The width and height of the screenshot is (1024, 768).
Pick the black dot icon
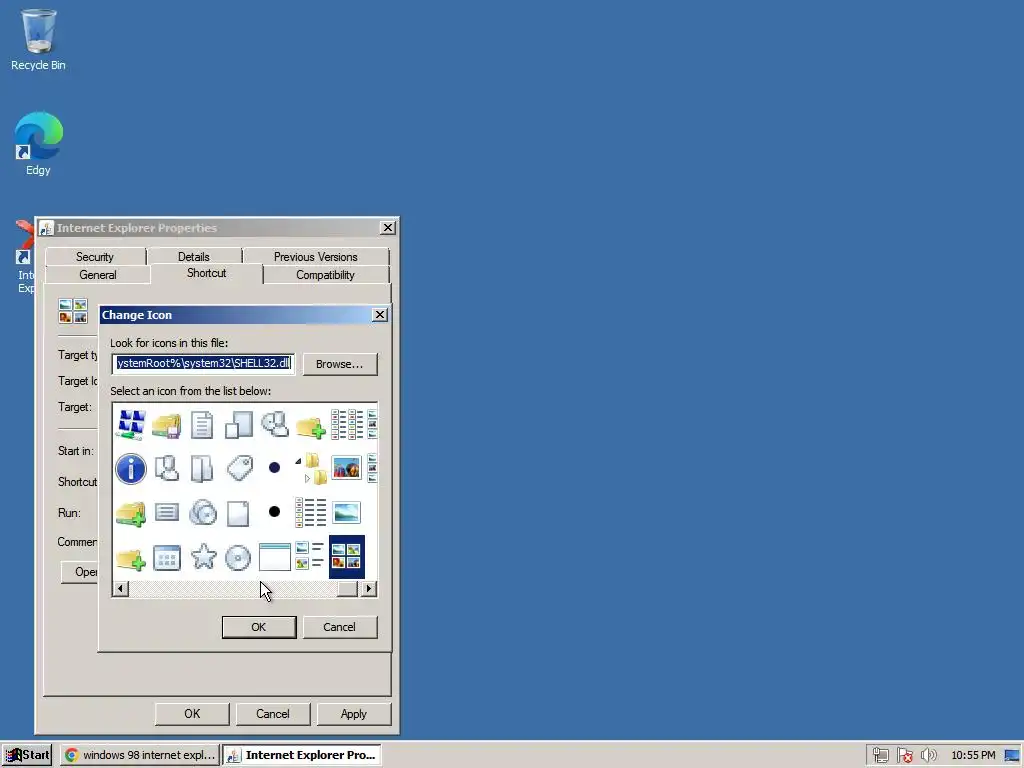point(274,511)
